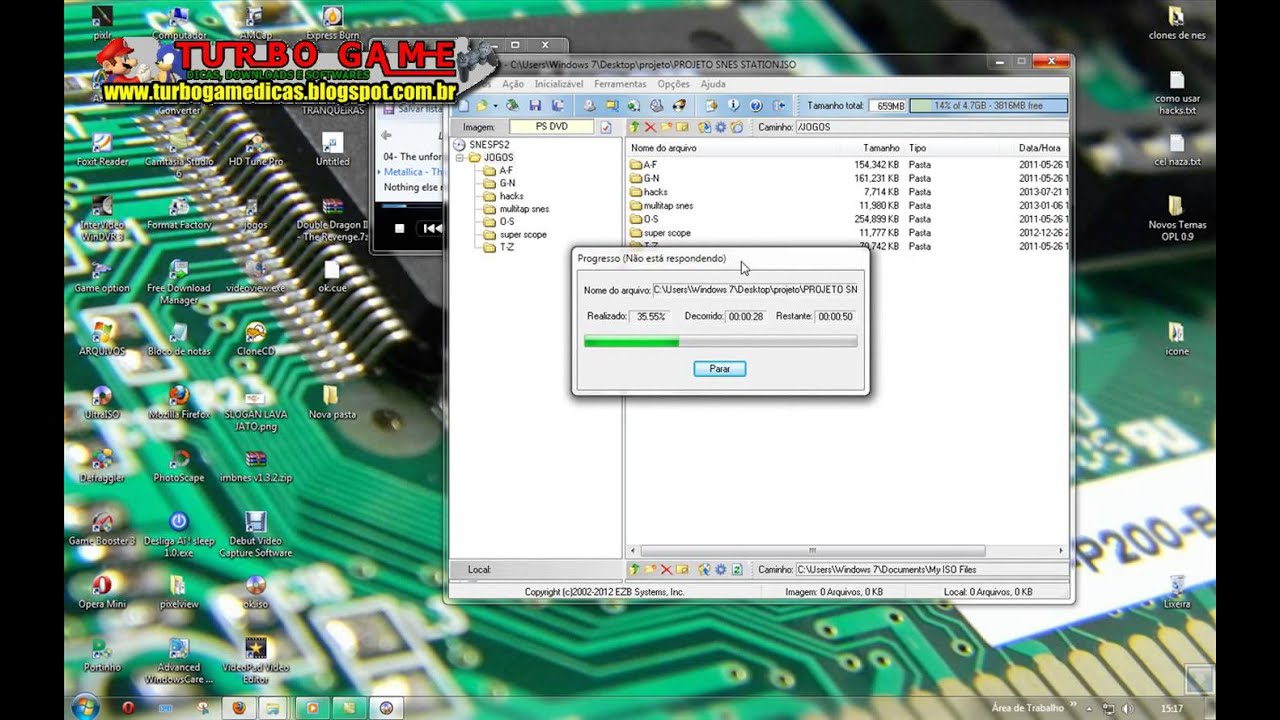The image size is (1280, 720).
Task: Click the Nome do arquivo path field
Action: pos(756,289)
